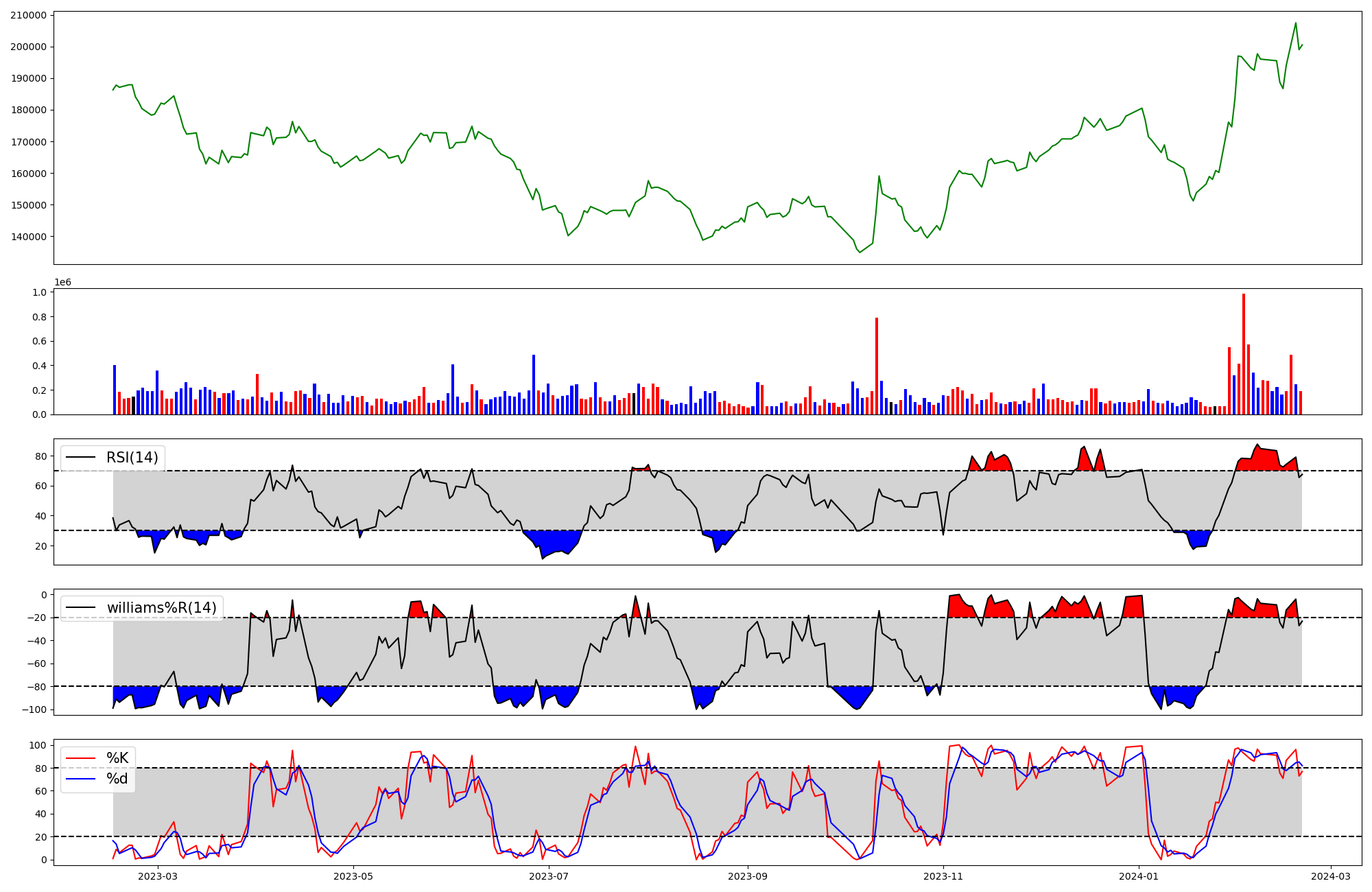Click the 190000 price axis label

(28, 78)
